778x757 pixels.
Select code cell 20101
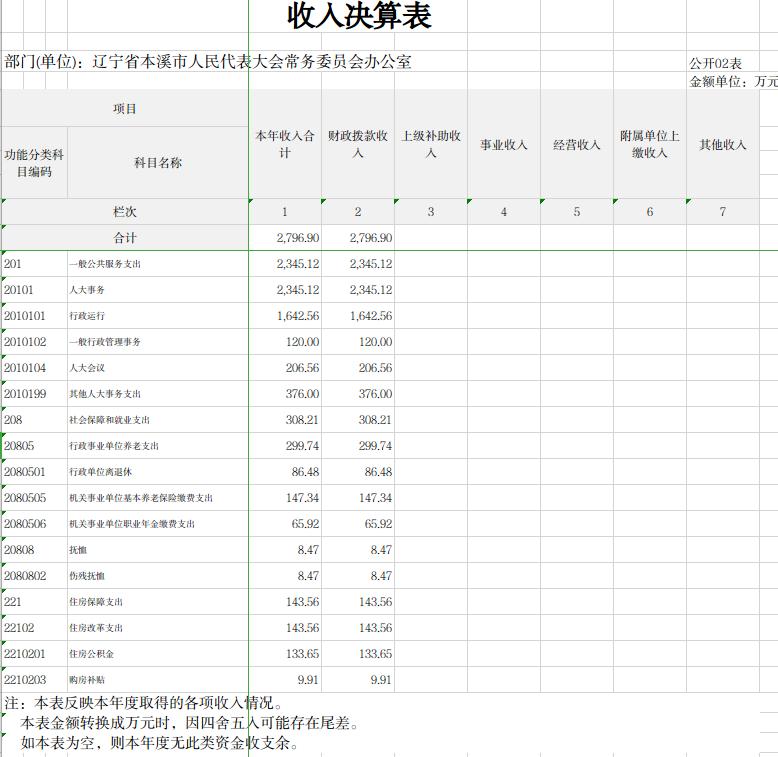click(34, 290)
